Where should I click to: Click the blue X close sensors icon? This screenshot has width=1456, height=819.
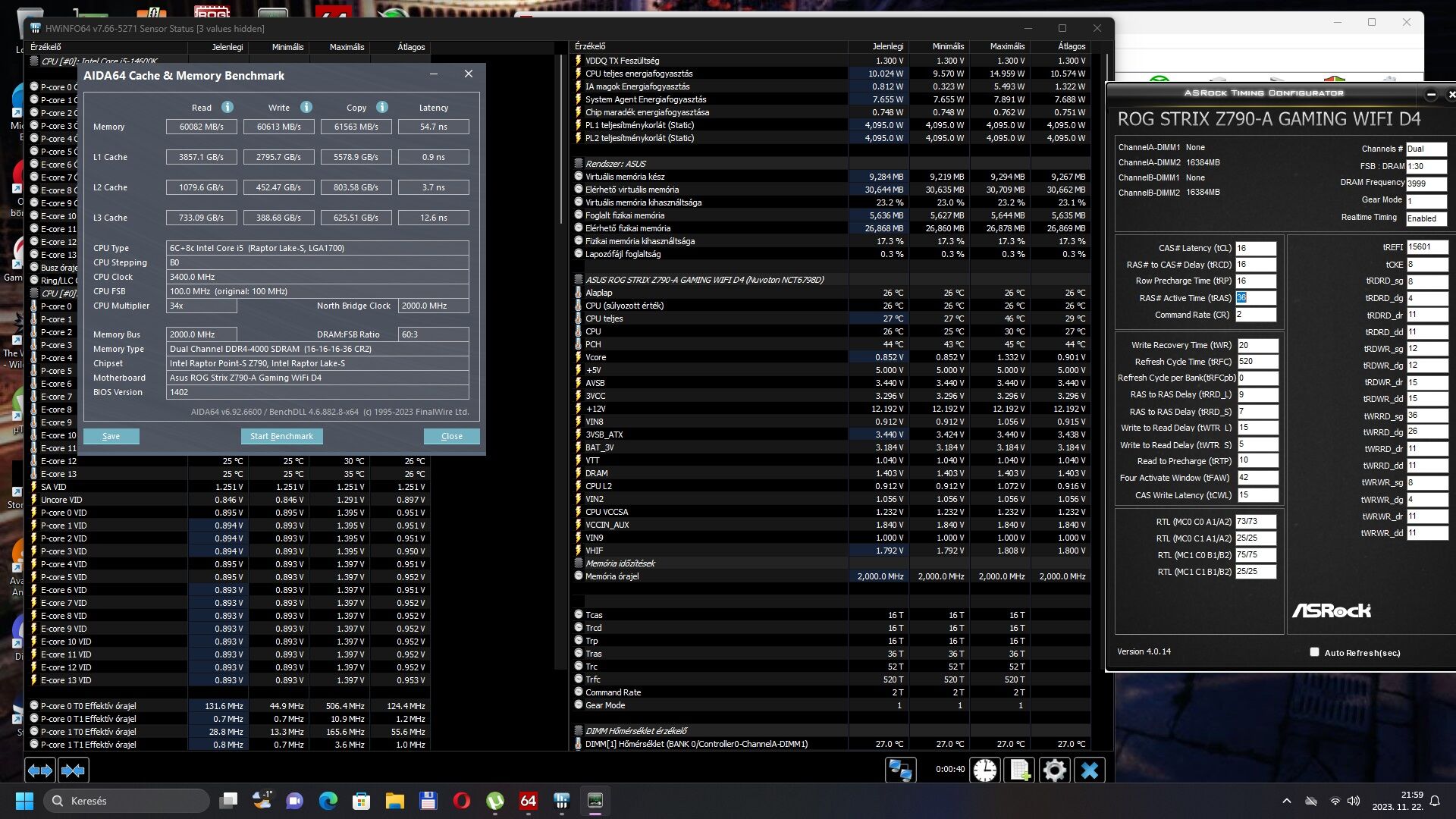point(1089,770)
